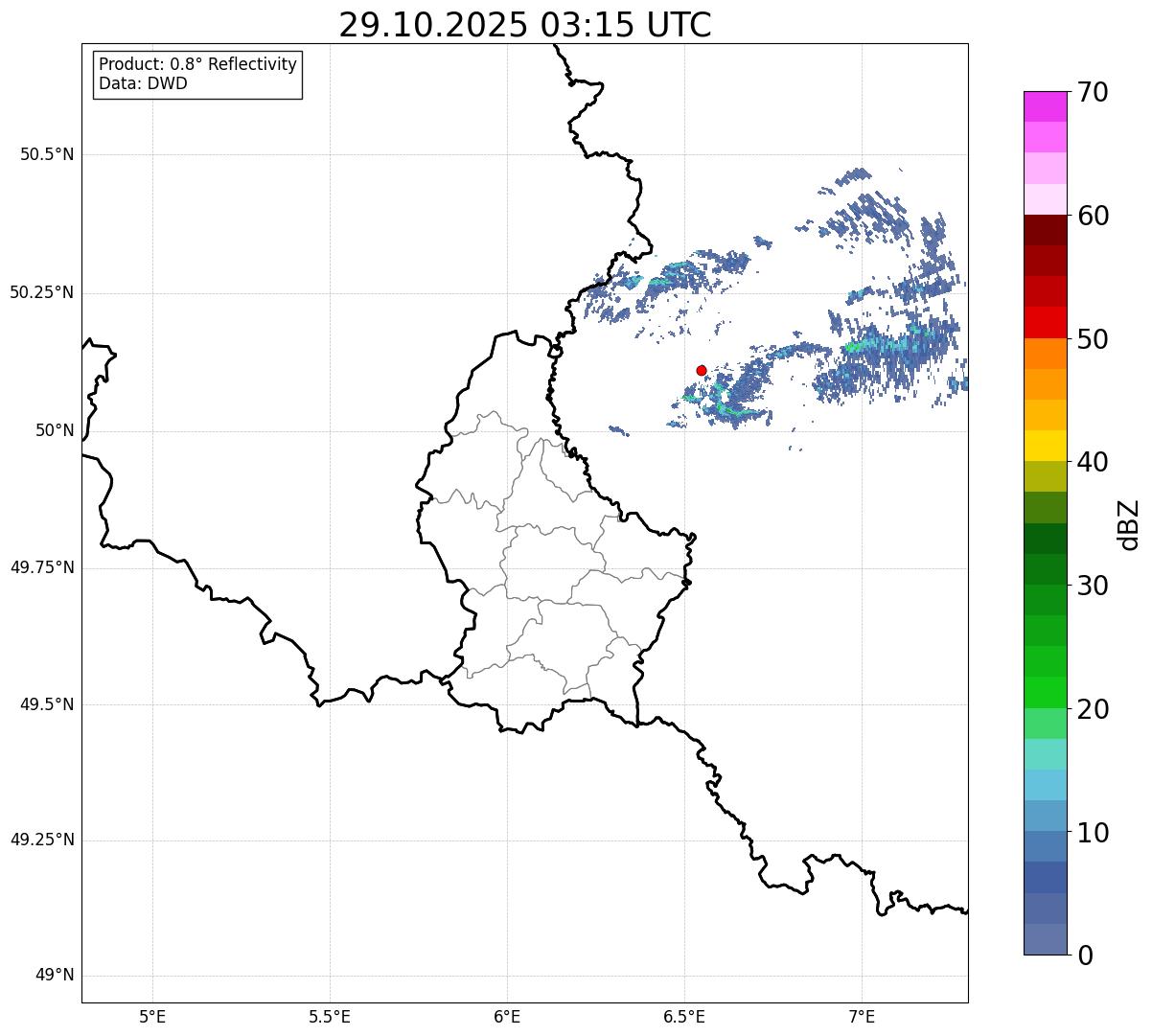Click the dBZ colorbar axis label
This screenshot has height=1036, width=1152.
click(x=1129, y=524)
